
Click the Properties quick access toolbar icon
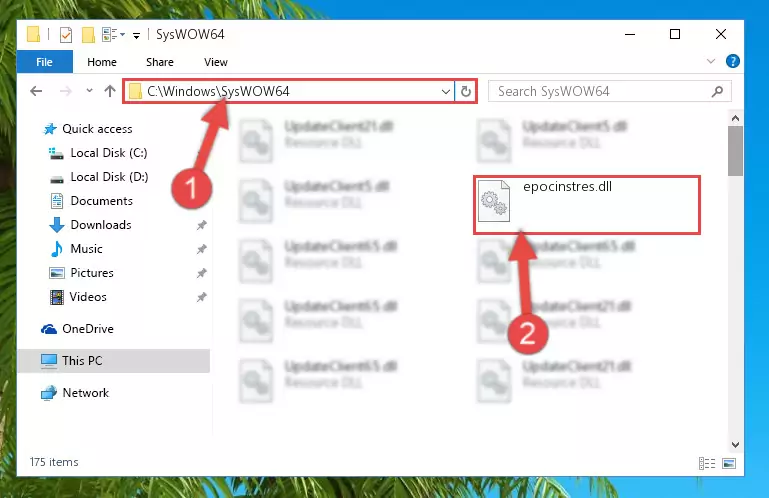tap(66, 34)
